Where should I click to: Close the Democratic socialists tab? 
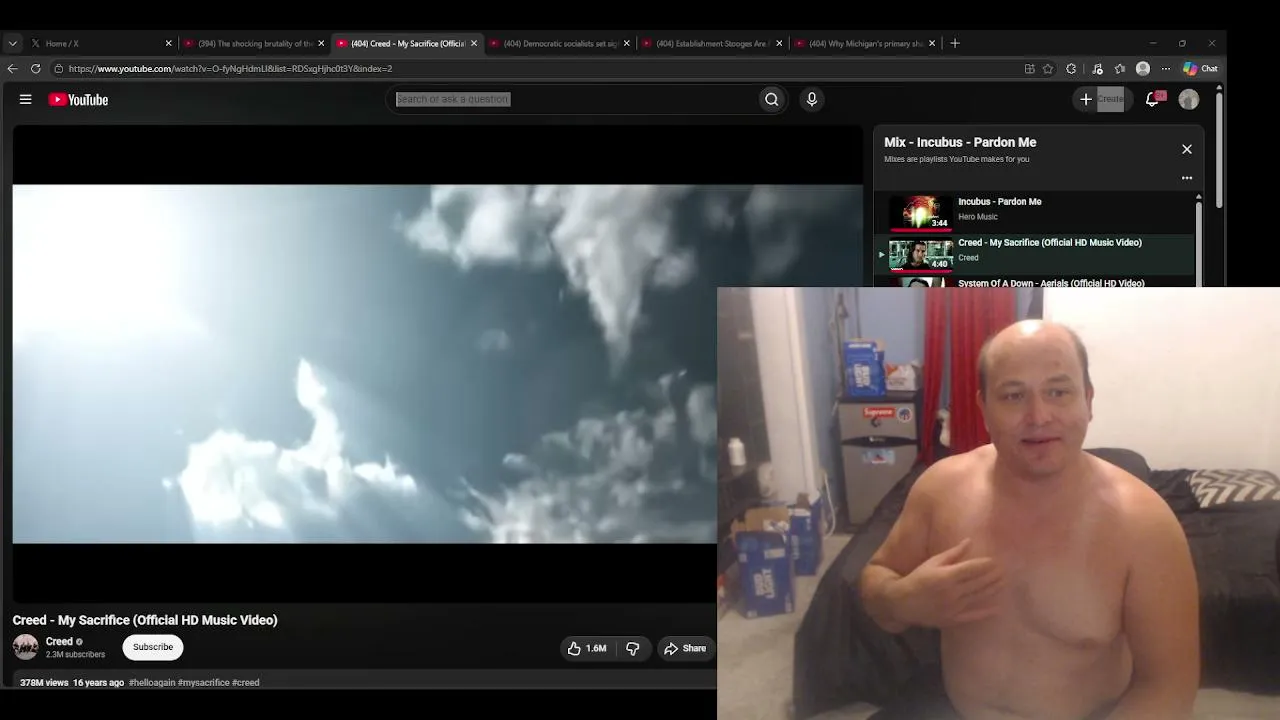pyautogui.click(x=627, y=44)
